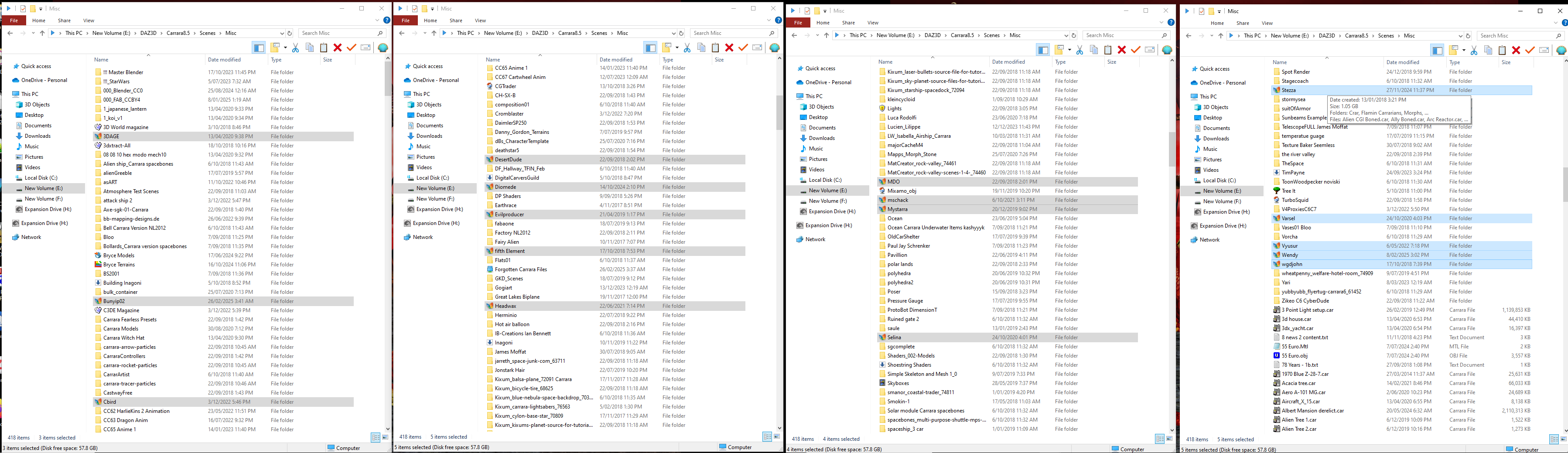Open the Share tab in second window
The height and width of the screenshot is (453, 1568).
pyautogui.click(x=456, y=20)
